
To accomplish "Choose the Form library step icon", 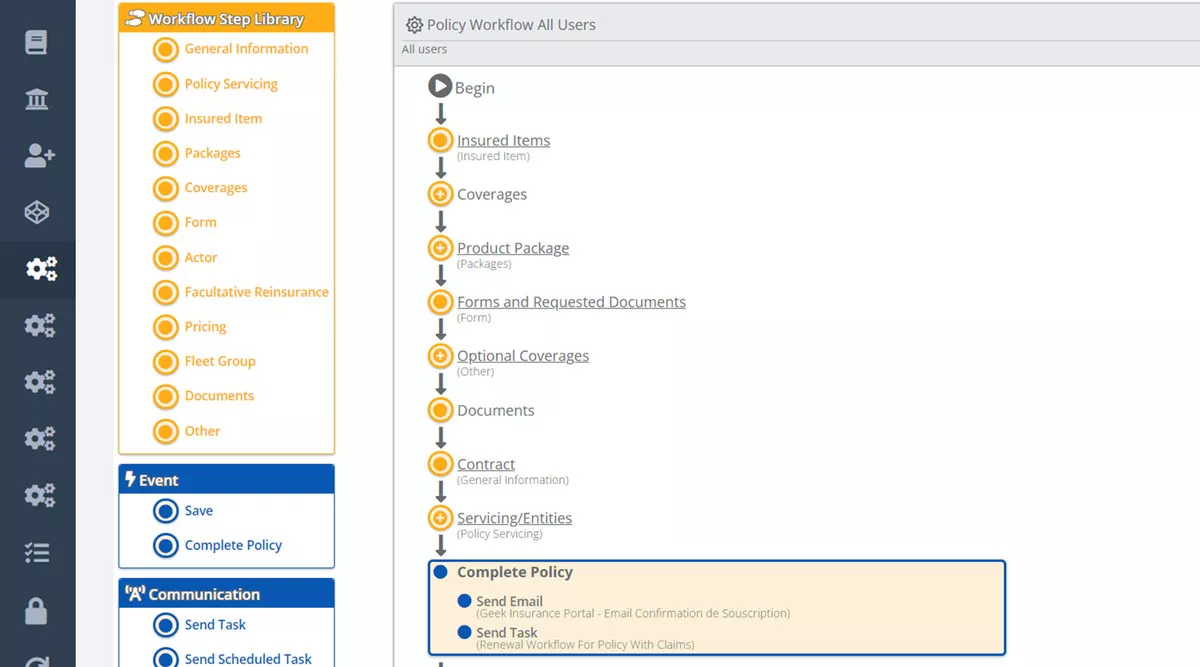I will point(166,223).
